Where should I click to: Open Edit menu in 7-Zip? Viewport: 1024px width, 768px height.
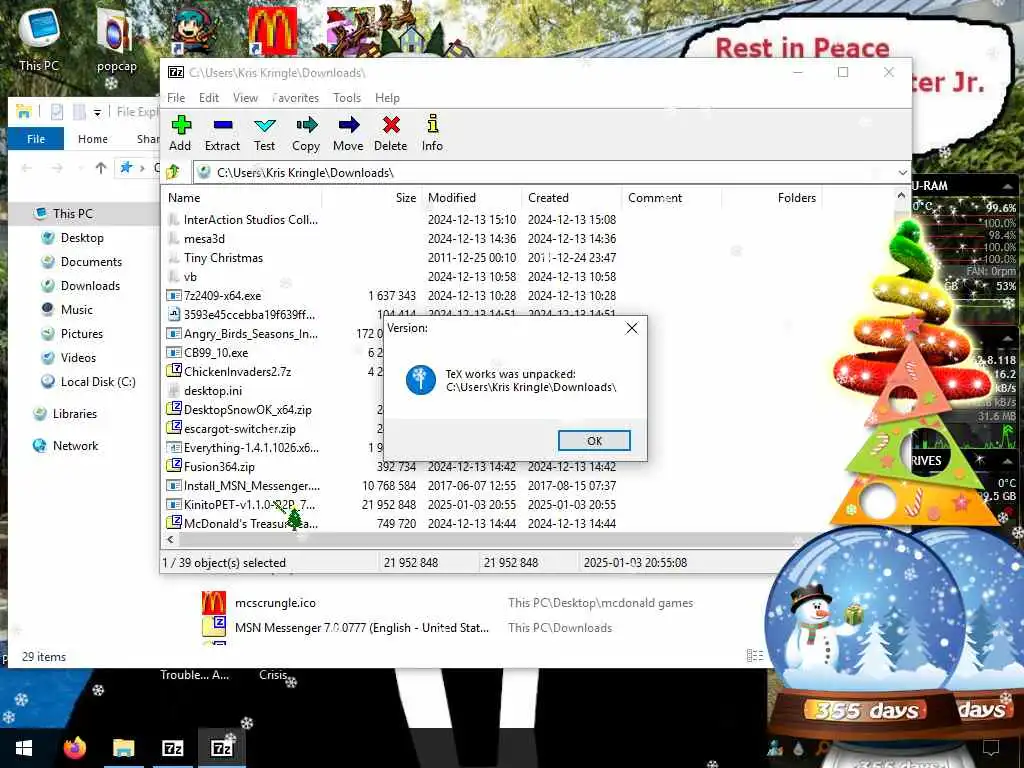tap(209, 98)
